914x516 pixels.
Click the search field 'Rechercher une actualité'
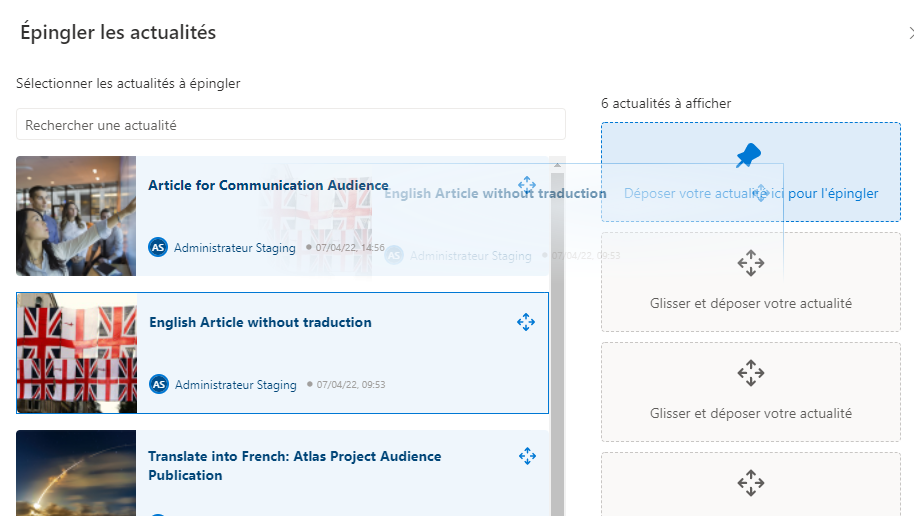(290, 124)
